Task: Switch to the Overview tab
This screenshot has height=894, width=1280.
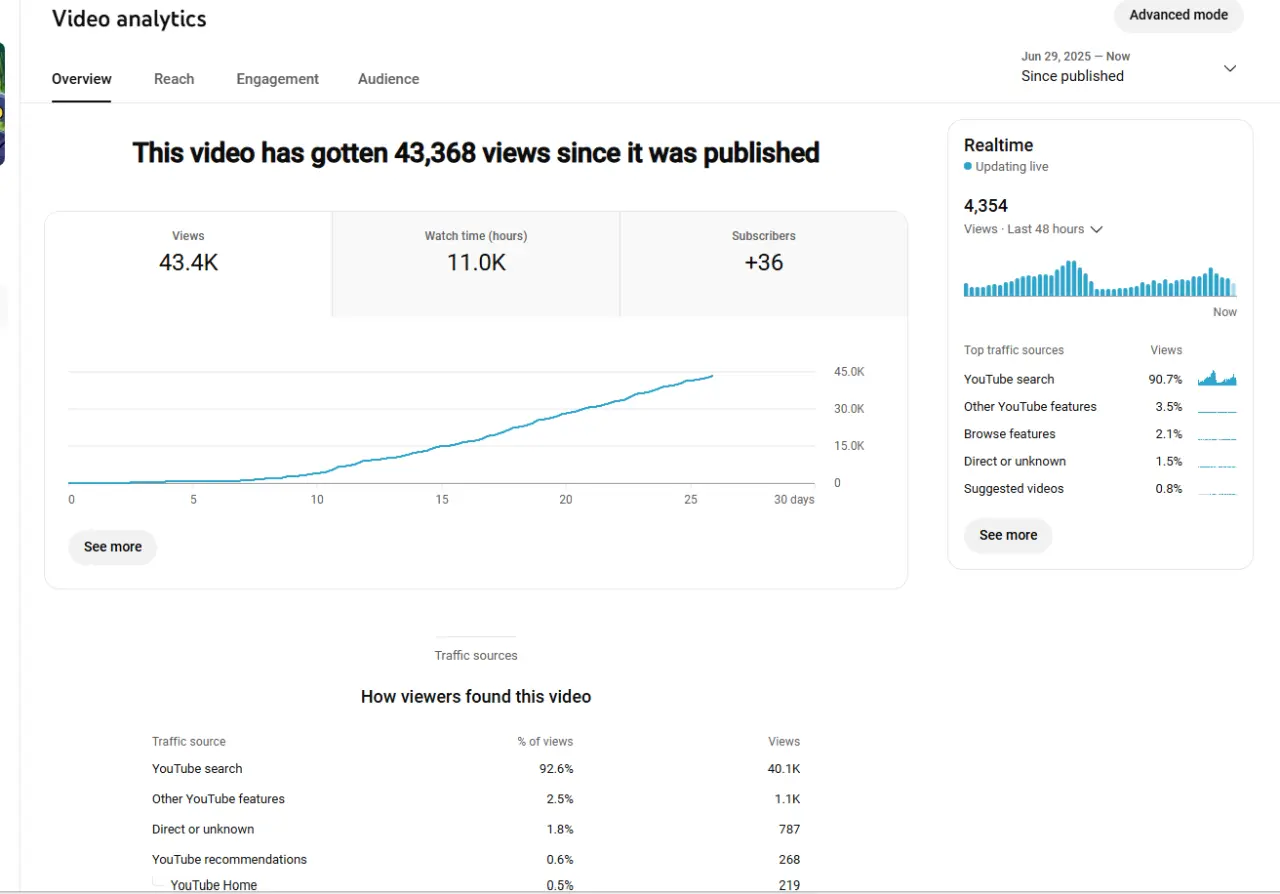Action: (82, 79)
